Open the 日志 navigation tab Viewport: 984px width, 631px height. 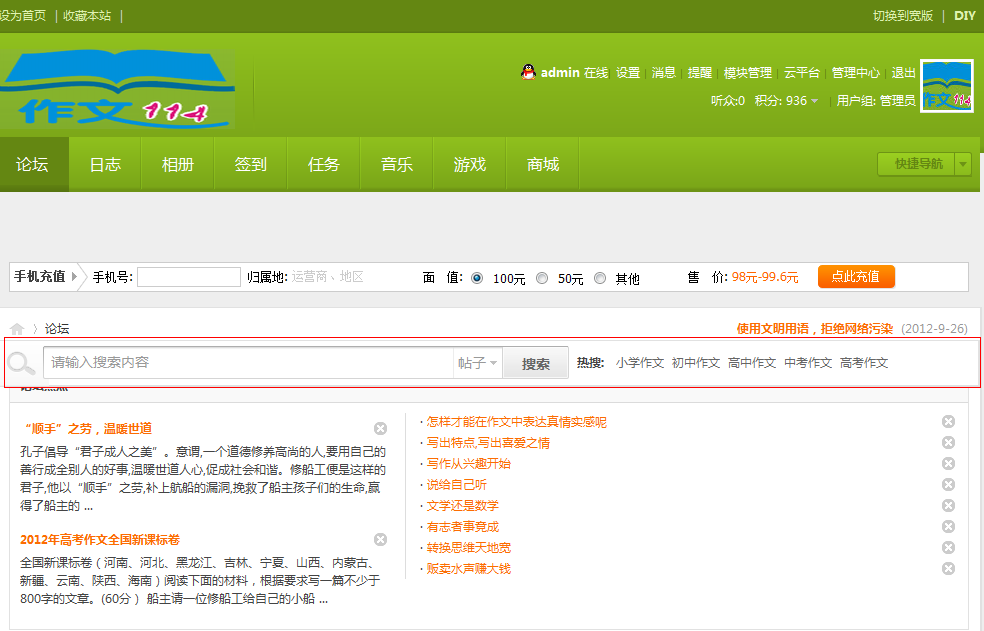point(105,164)
